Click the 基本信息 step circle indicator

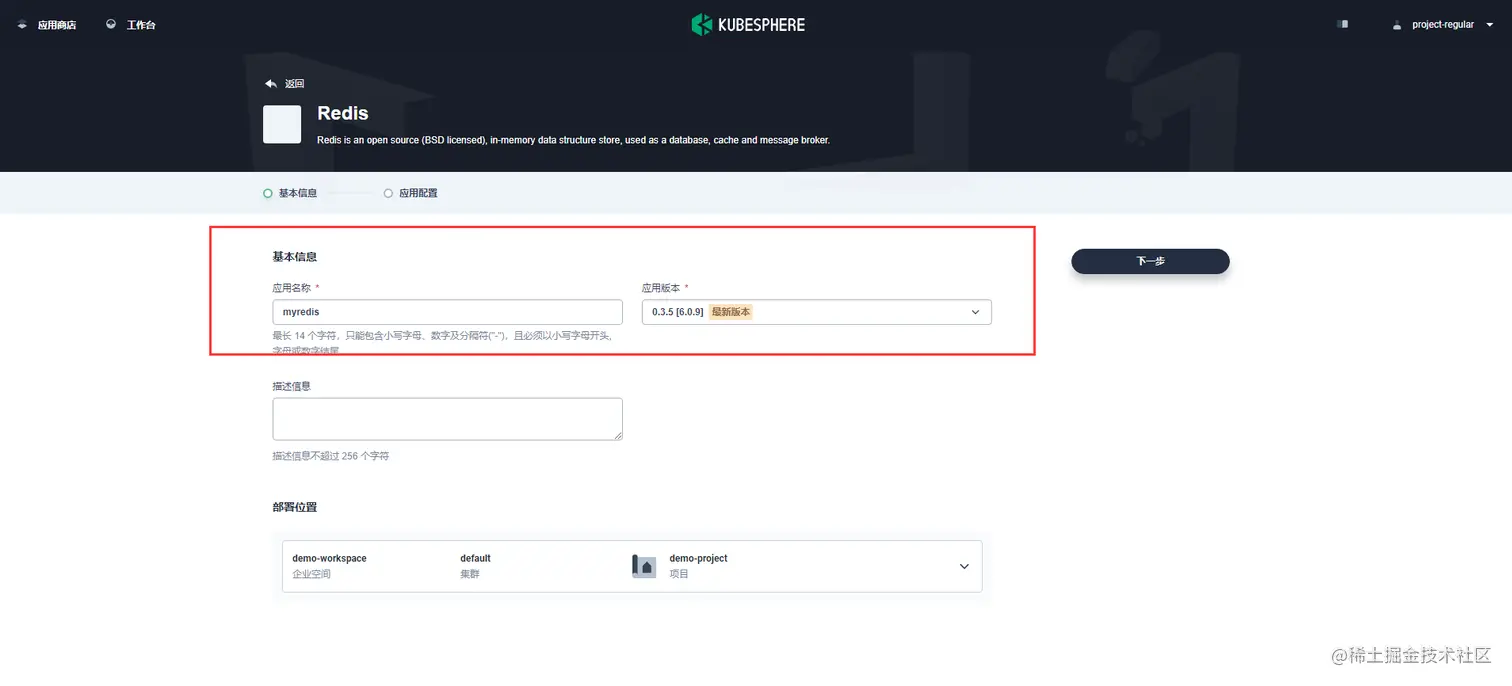[x=268, y=193]
